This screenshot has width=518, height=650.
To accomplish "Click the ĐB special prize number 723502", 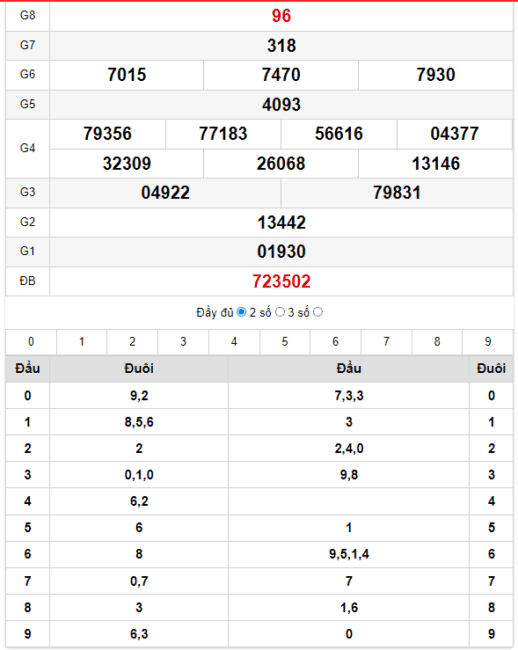I will pyautogui.click(x=281, y=281).
